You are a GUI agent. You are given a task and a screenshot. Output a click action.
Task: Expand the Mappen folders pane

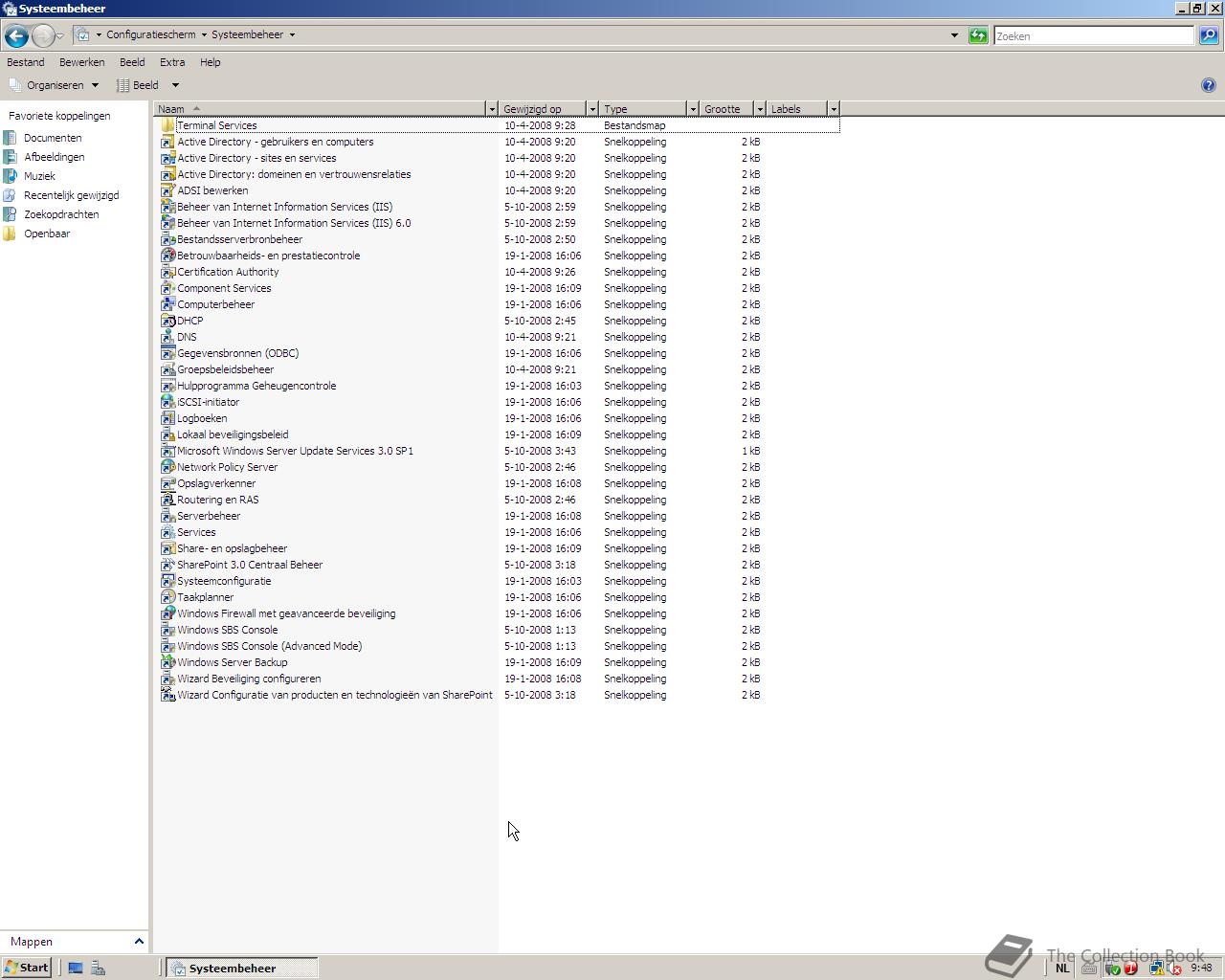pos(139,942)
